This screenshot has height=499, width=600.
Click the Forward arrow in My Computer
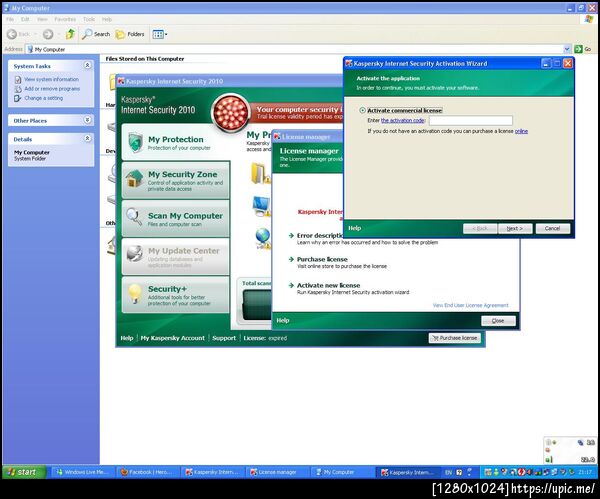tap(48, 34)
